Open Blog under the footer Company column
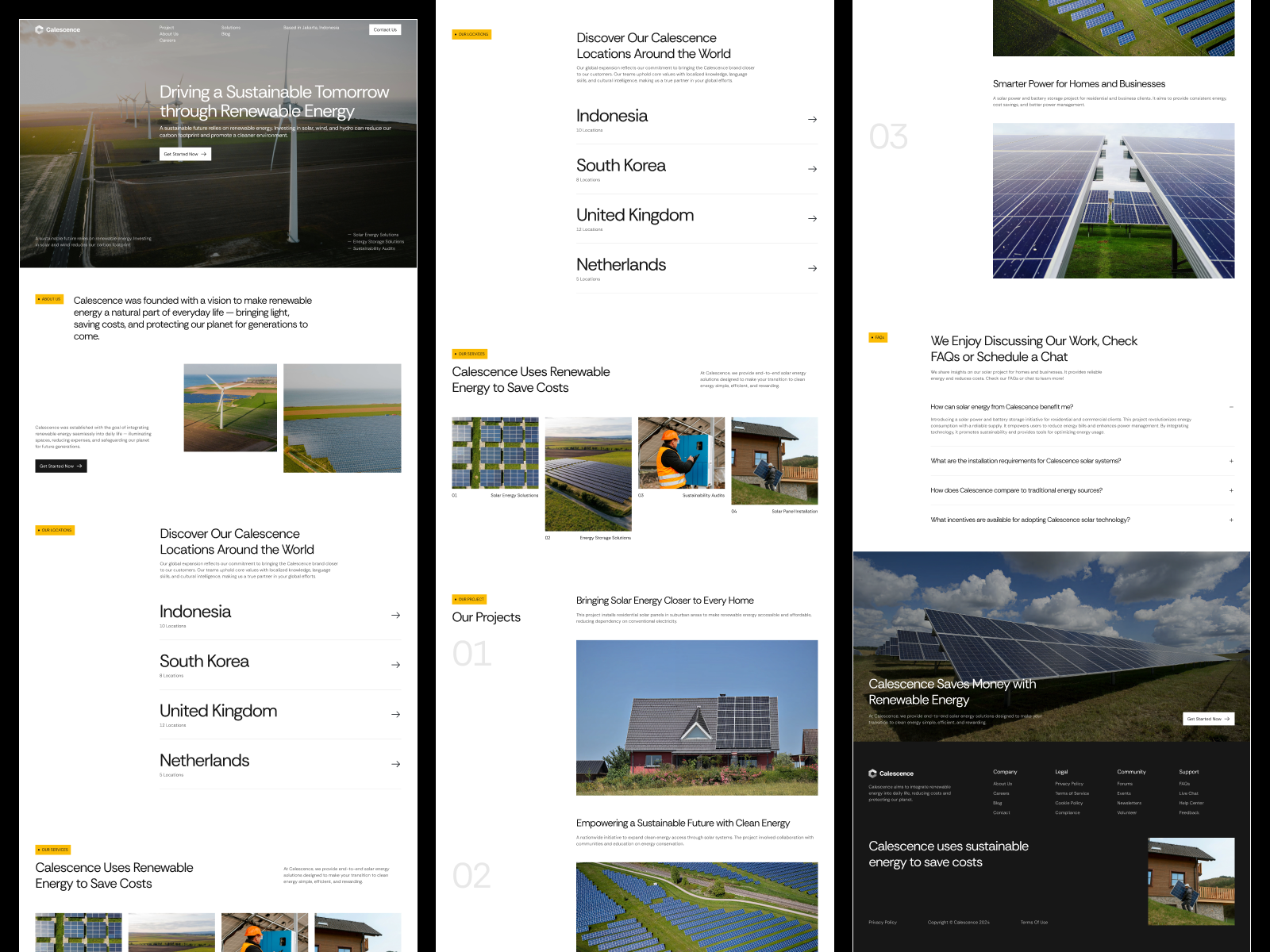Screen dimensions: 1270x952 (998, 803)
